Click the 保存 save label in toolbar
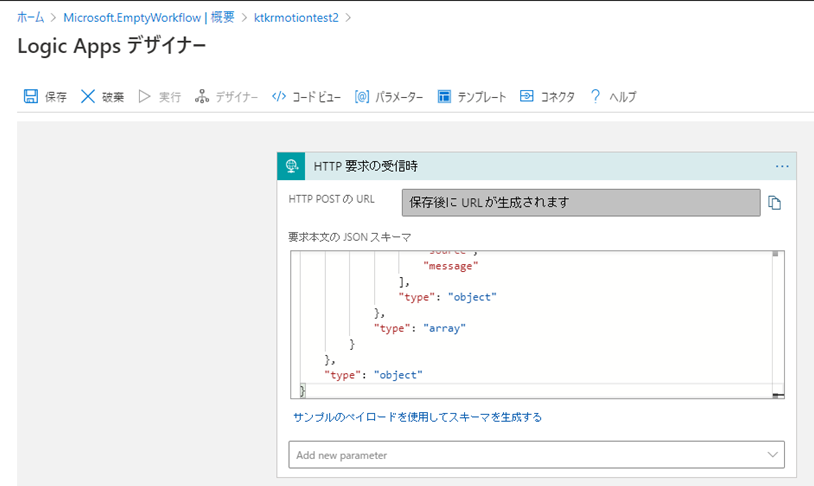 click(x=56, y=97)
